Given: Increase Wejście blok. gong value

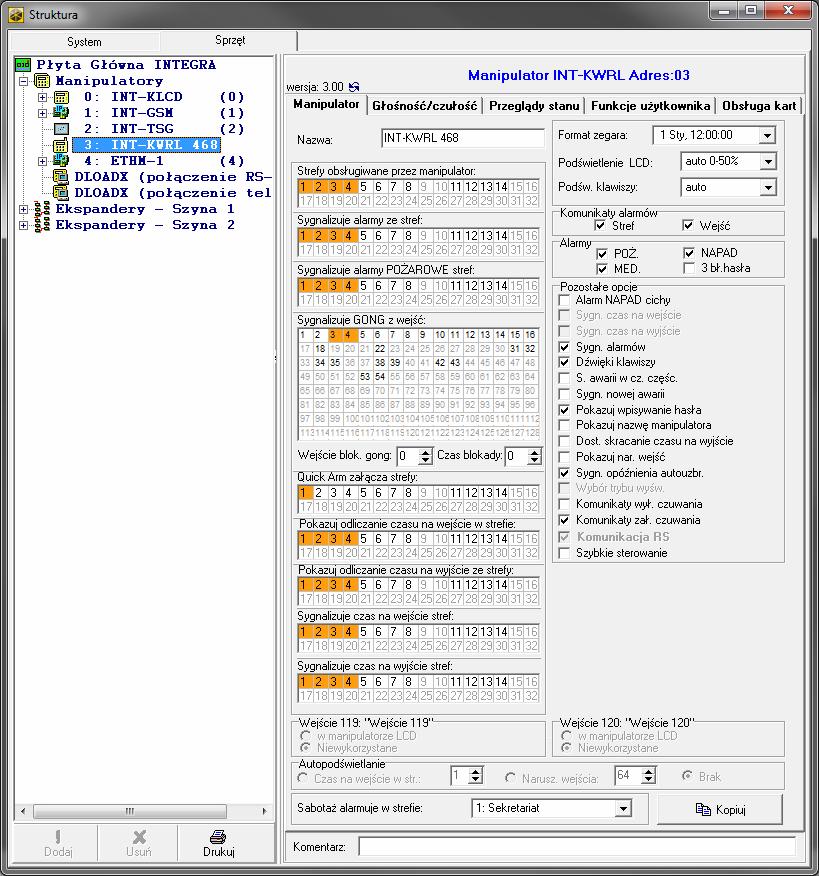Looking at the screenshot, I should tap(425, 451).
